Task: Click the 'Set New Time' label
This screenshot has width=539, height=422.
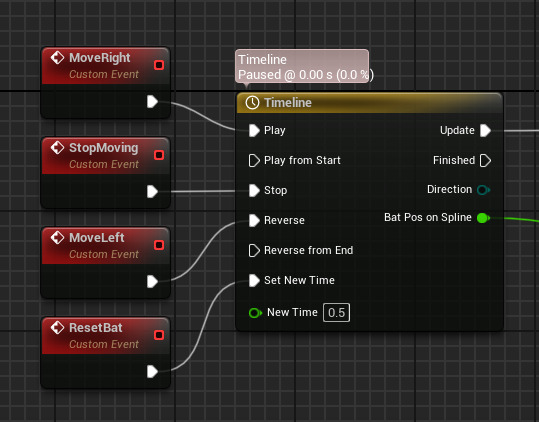Action: [x=299, y=280]
